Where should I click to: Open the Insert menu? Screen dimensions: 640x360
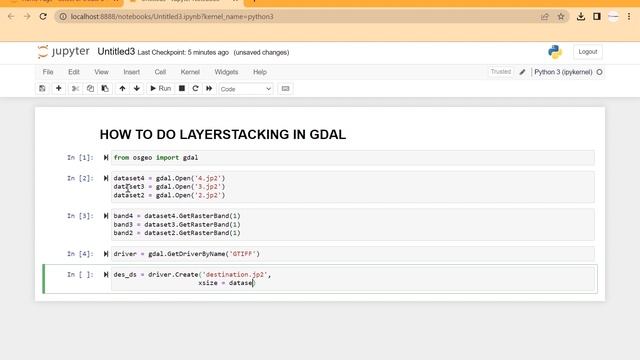131,72
